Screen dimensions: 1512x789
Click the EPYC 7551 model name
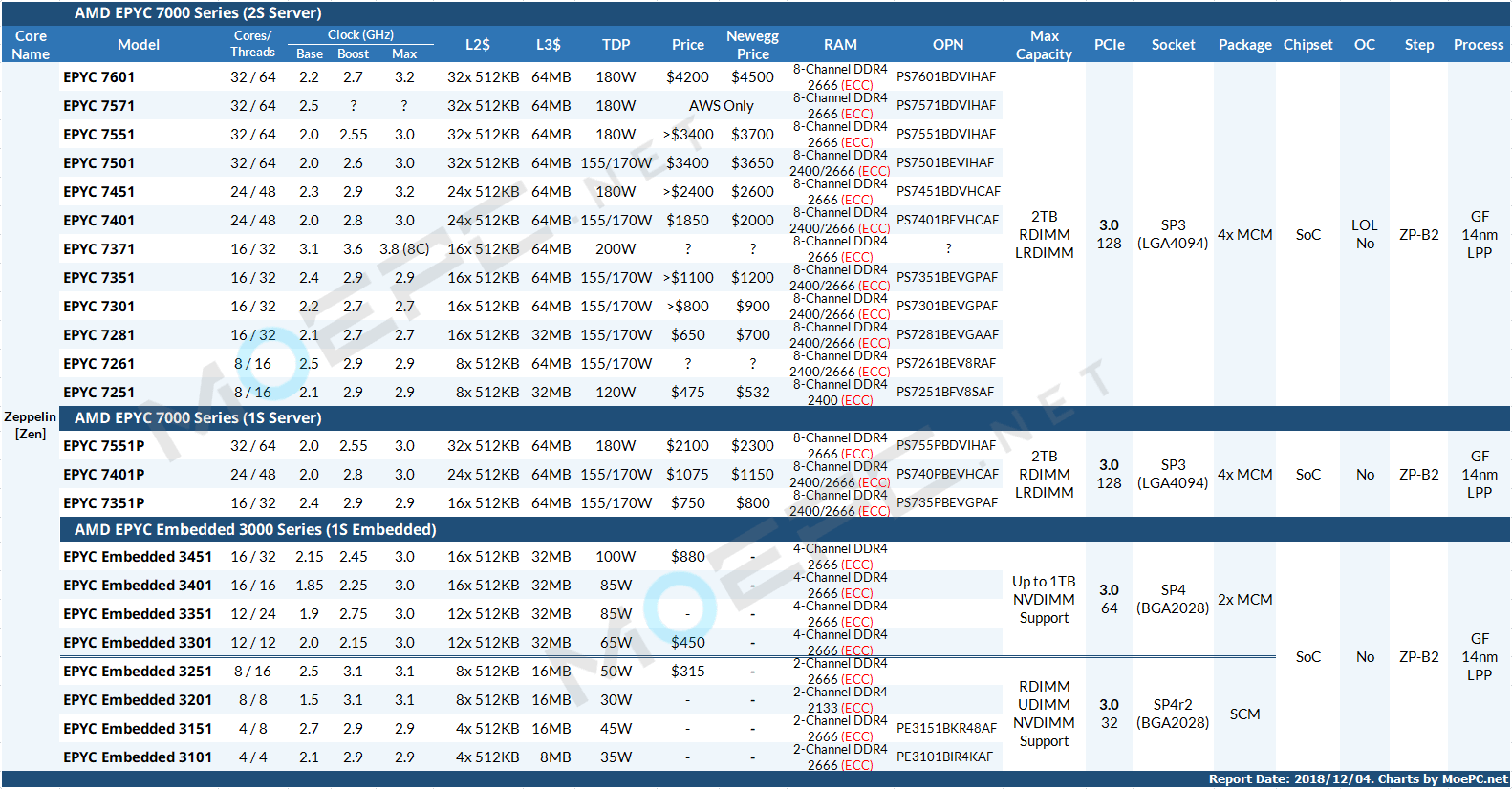[x=99, y=135]
